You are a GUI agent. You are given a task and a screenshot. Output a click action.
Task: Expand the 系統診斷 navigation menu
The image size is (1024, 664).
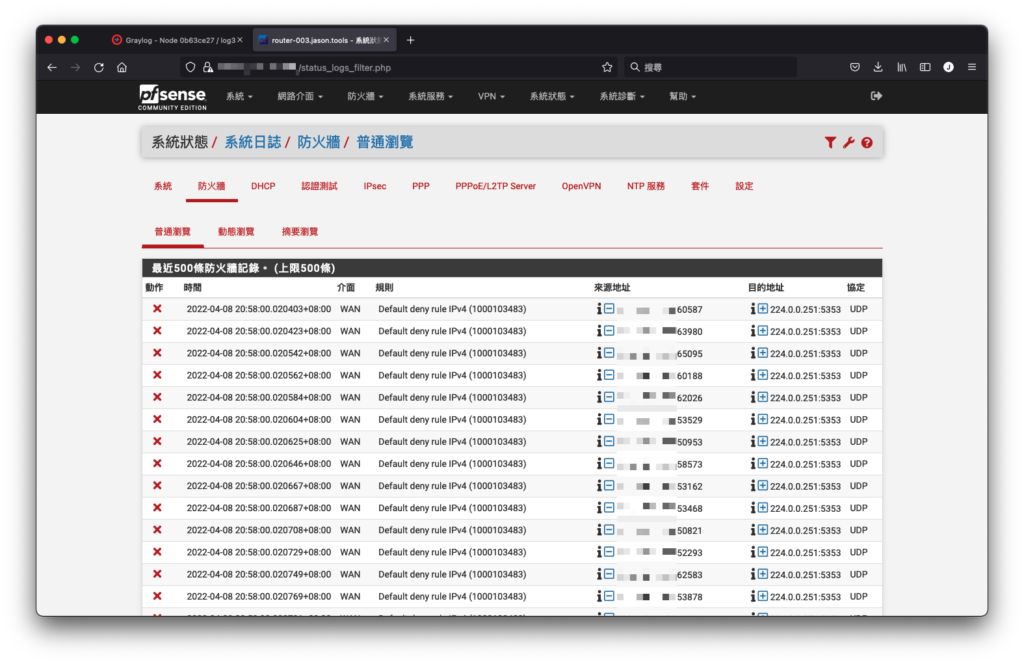pyautogui.click(x=622, y=96)
